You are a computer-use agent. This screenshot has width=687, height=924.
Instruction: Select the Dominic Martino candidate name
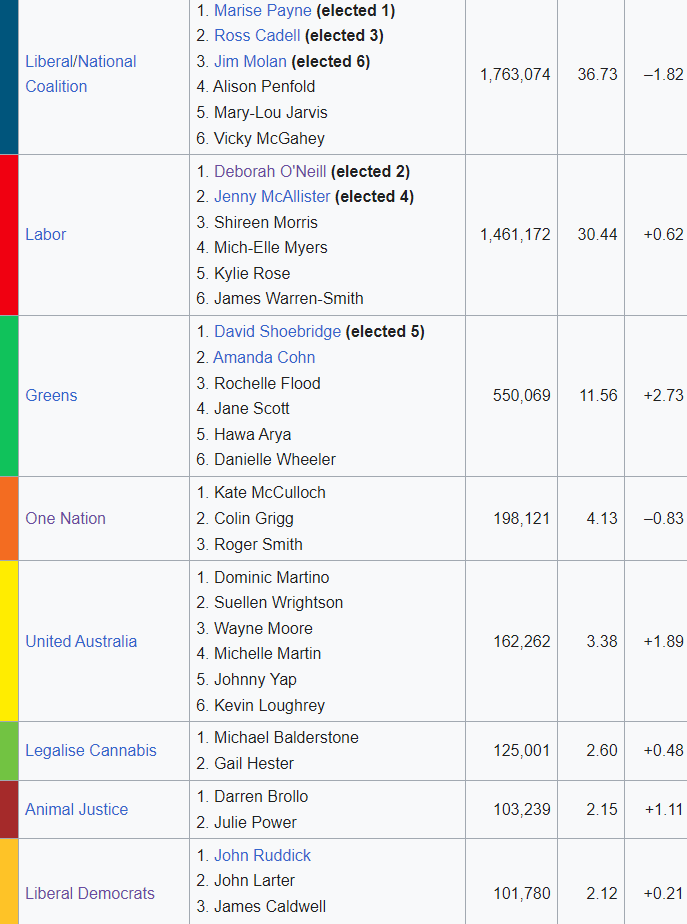click(272, 578)
